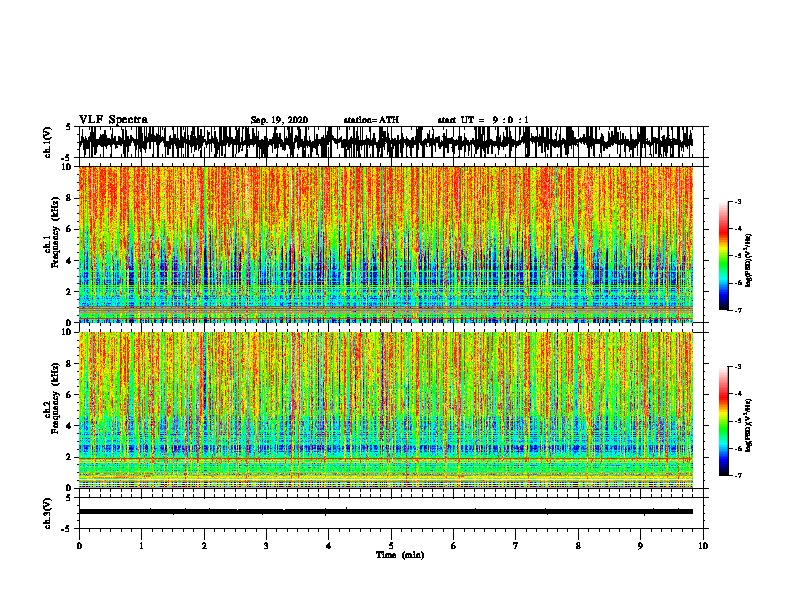The height and width of the screenshot is (612, 792).
Task: Click the "6" kHz tick on ch.2 spectrogram
Action: [x=70, y=395]
